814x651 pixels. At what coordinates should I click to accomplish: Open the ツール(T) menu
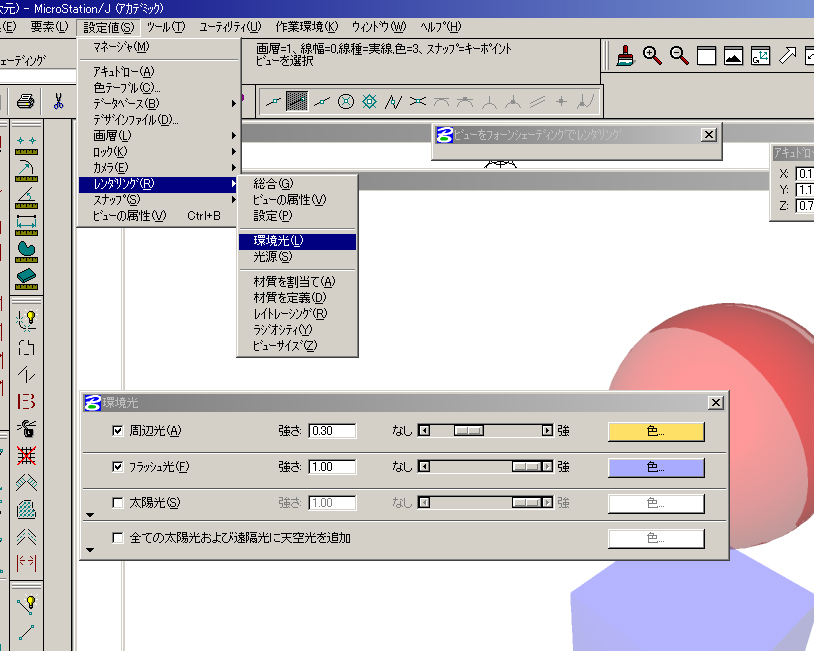coord(166,27)
